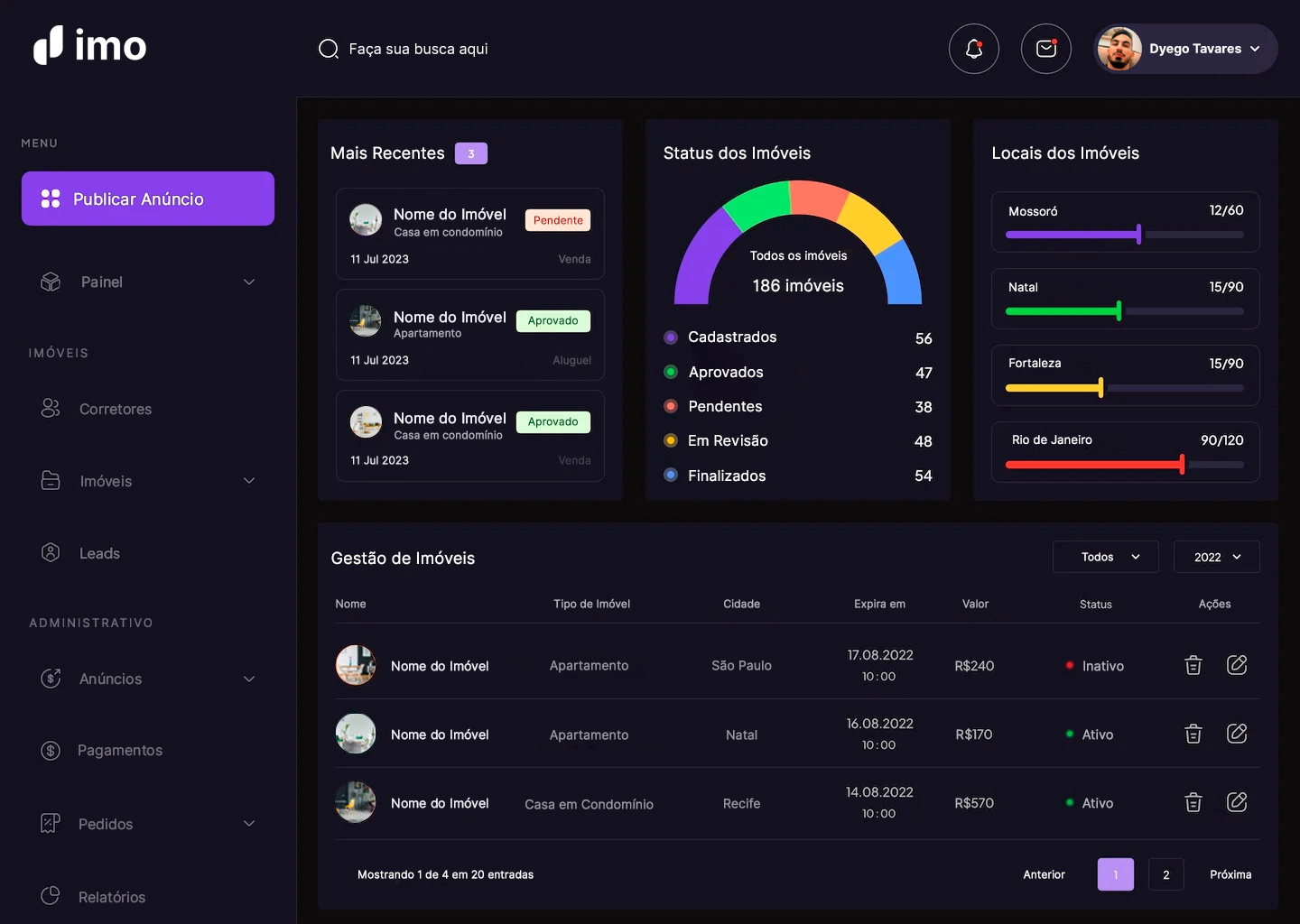Open the 2022 year dropdown

coord(1216,557)
